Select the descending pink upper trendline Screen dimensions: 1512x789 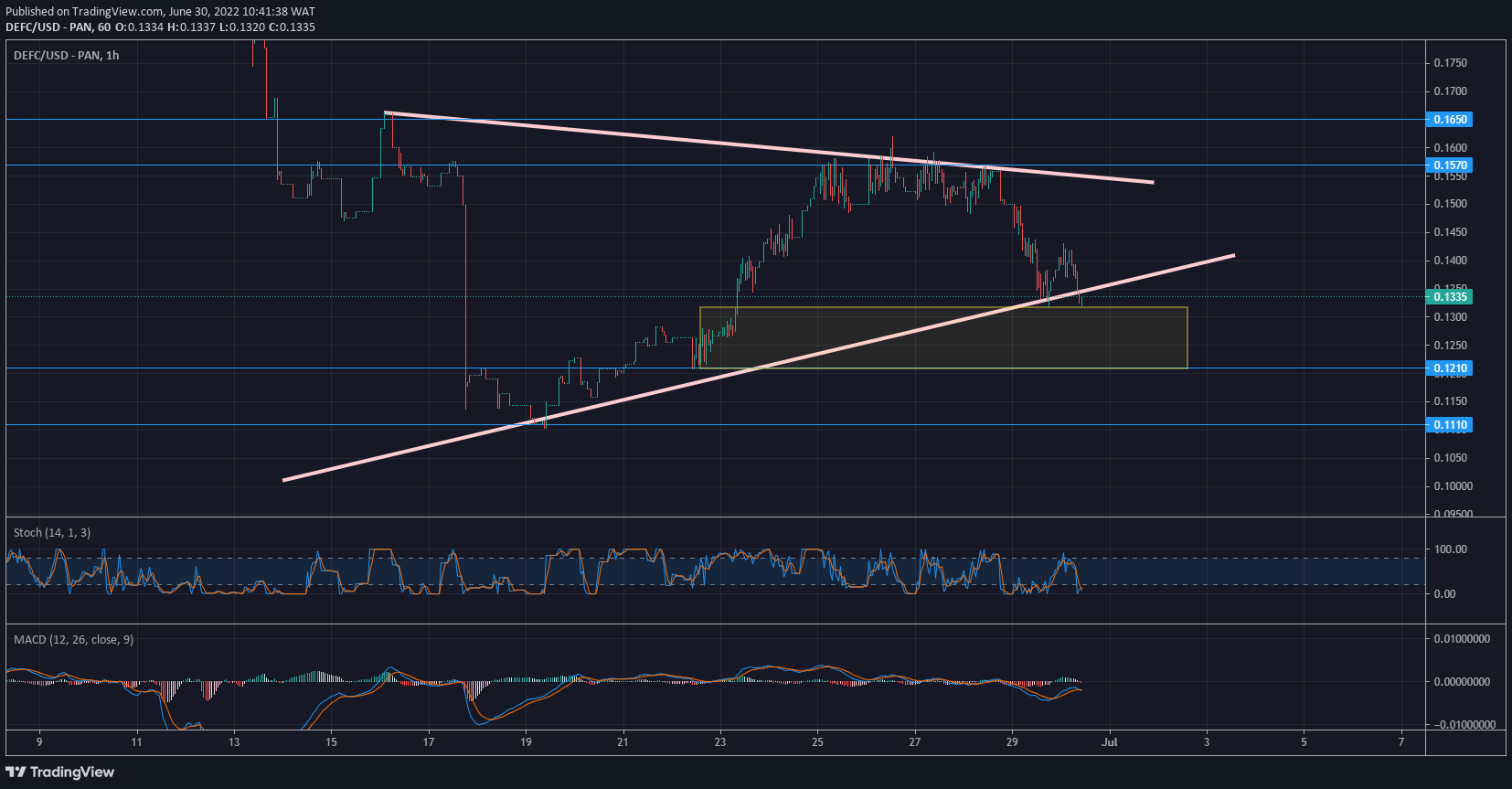(769, 147)
